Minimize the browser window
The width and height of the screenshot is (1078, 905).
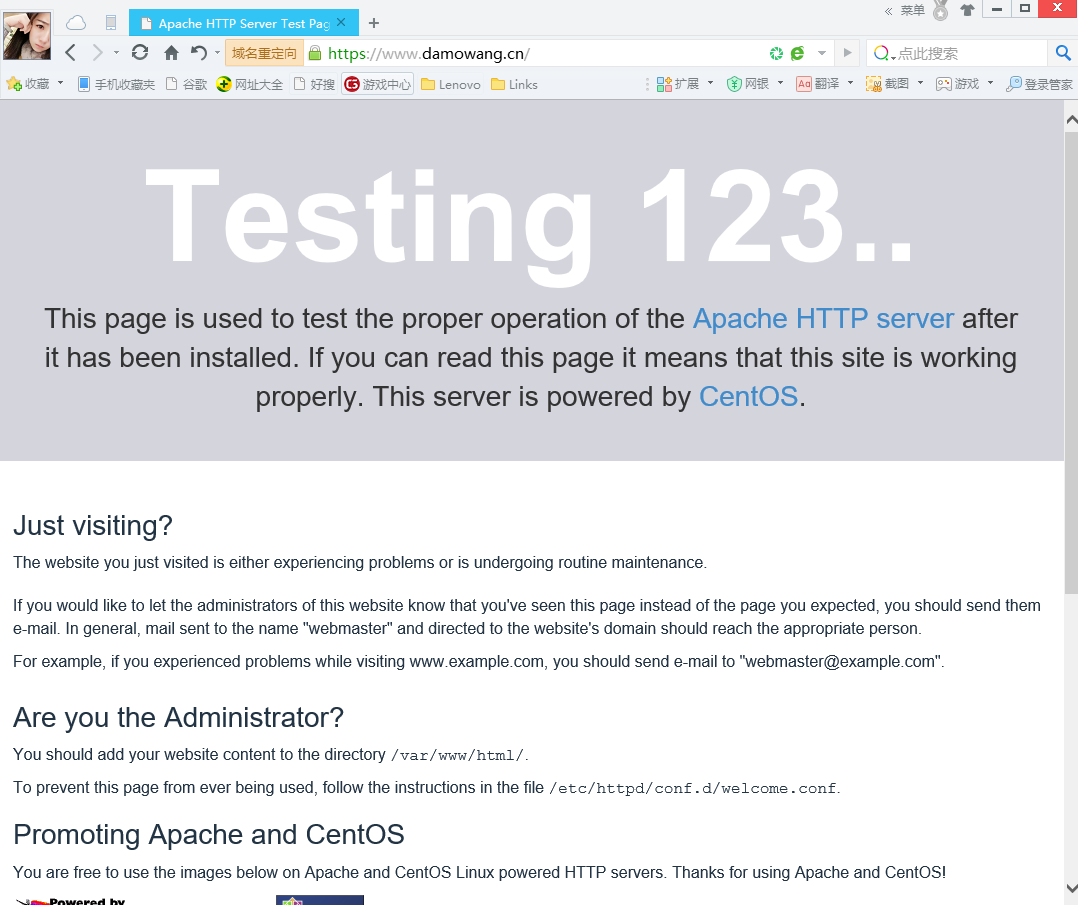[x=997, y=9]
